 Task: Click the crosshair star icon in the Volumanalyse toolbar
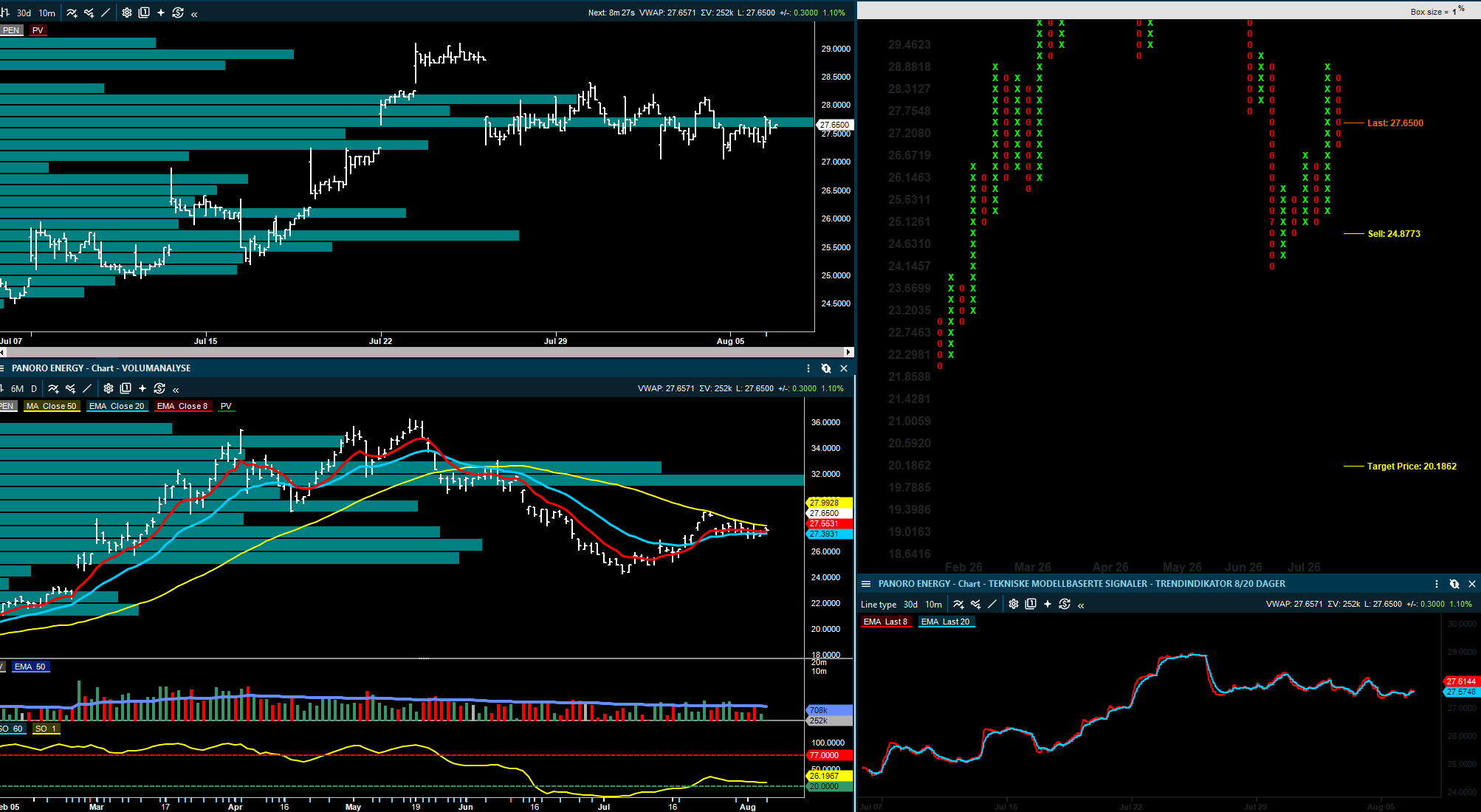pyautogui.click(x=142, y=388)
